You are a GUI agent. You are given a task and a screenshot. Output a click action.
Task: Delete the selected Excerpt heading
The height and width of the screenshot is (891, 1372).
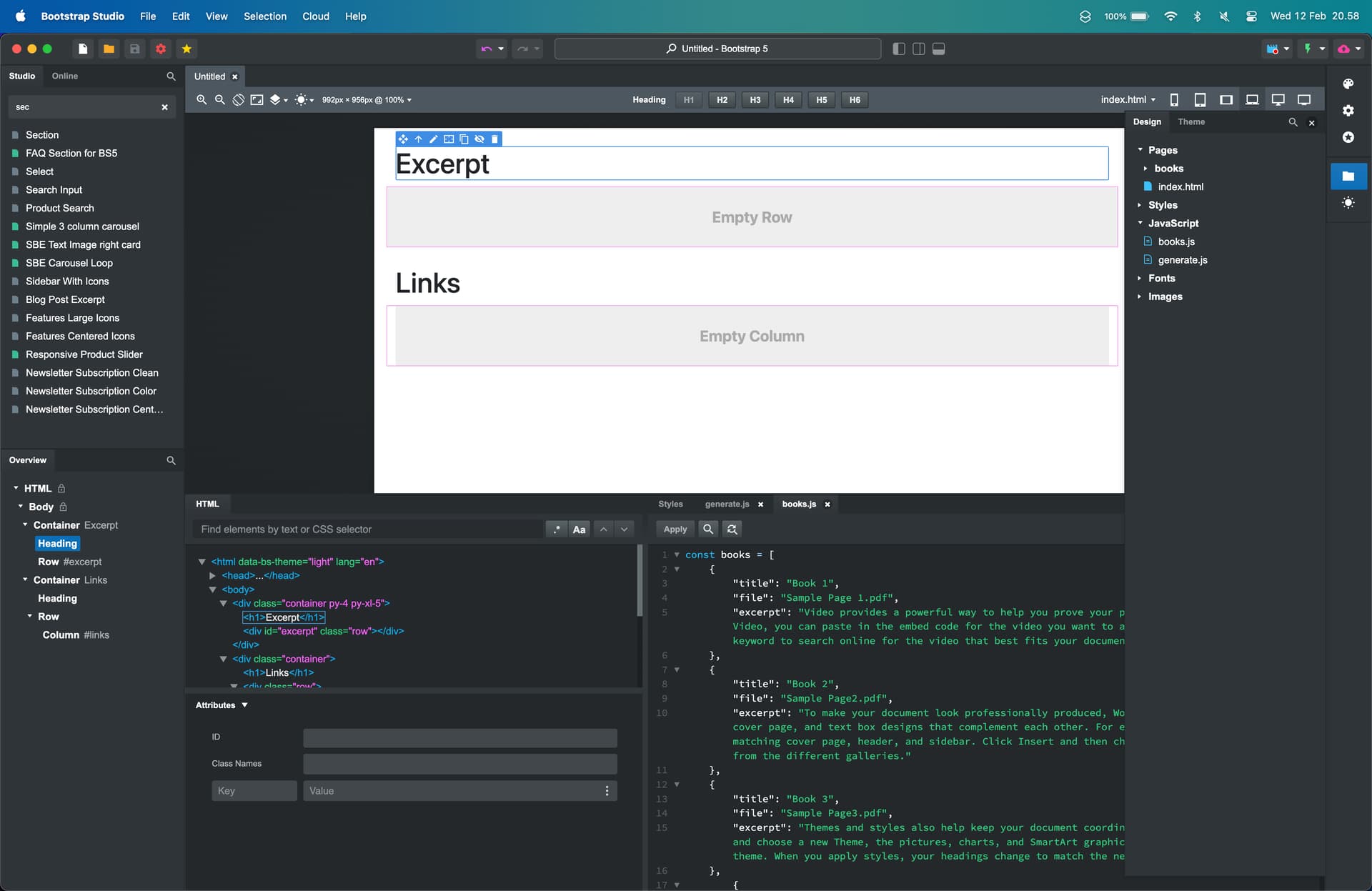(x=494, y=139)
